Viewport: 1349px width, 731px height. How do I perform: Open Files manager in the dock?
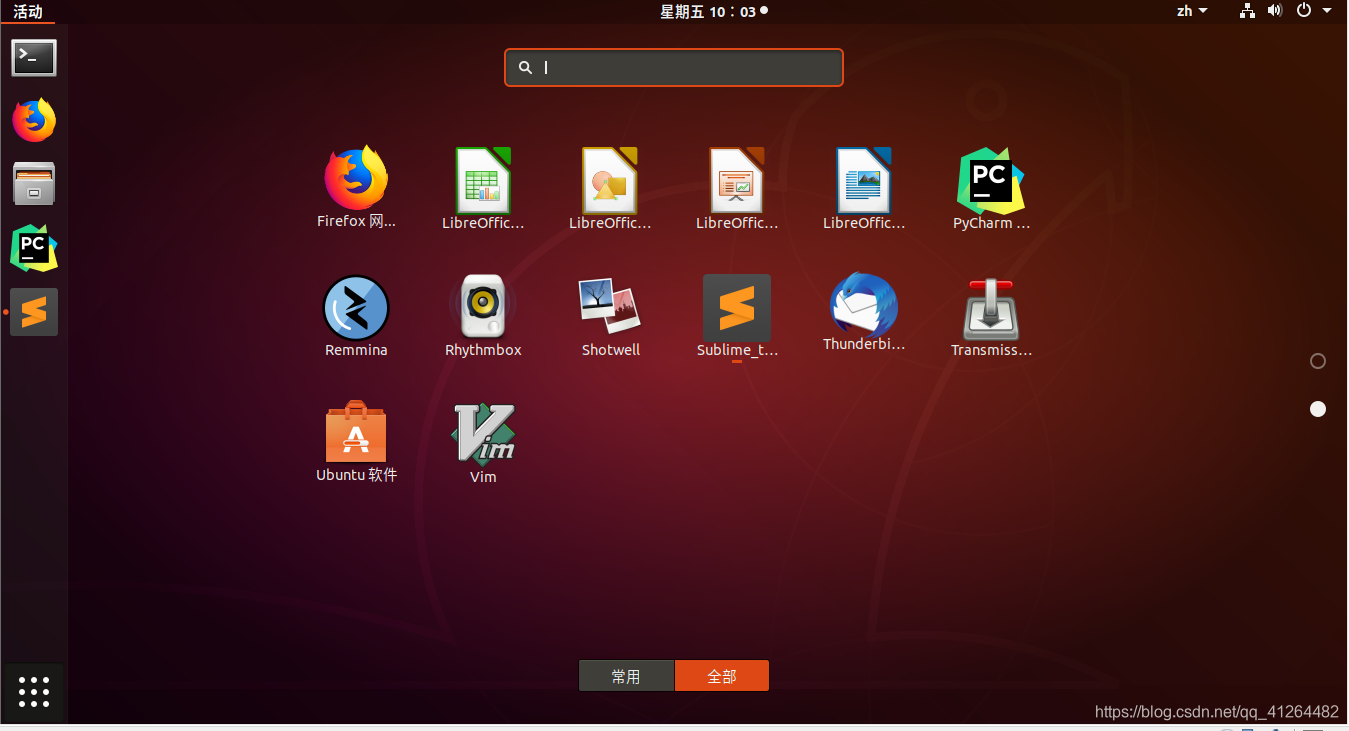tap(34, 184)
